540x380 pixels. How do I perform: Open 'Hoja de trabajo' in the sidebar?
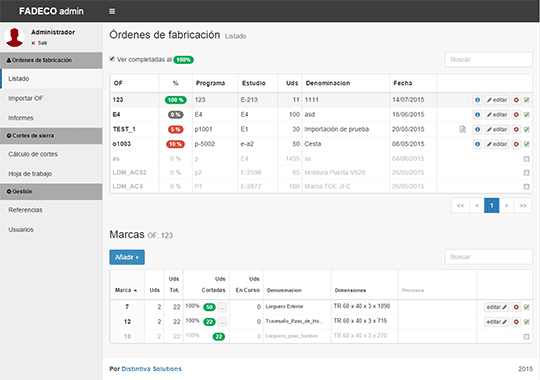[x=51, y=174]
